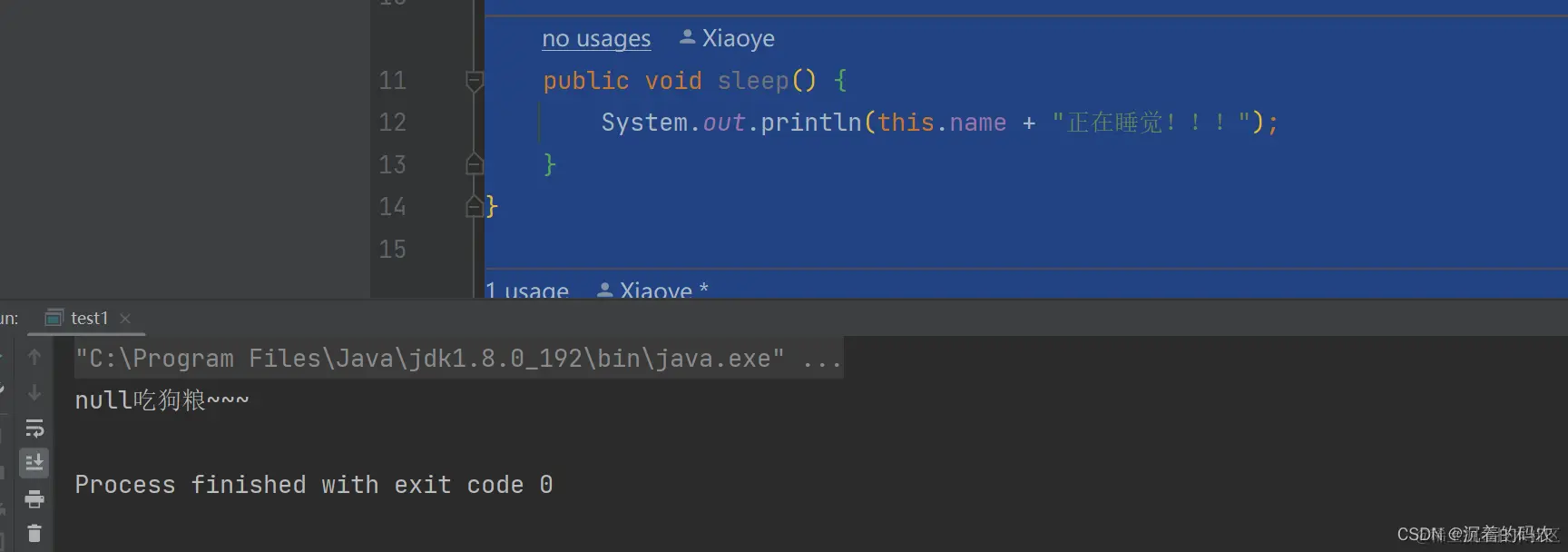Click the Print console output icon
The image size is (1568, 552).
pyautogui.click(x=34, y=498)
